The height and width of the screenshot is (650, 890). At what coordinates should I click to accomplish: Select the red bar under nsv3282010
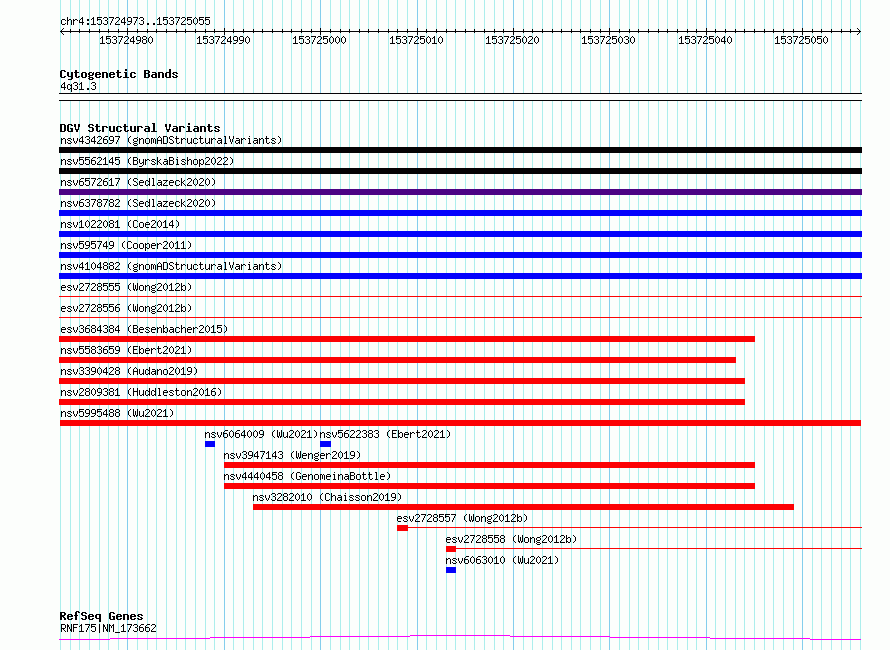(523, 507)
